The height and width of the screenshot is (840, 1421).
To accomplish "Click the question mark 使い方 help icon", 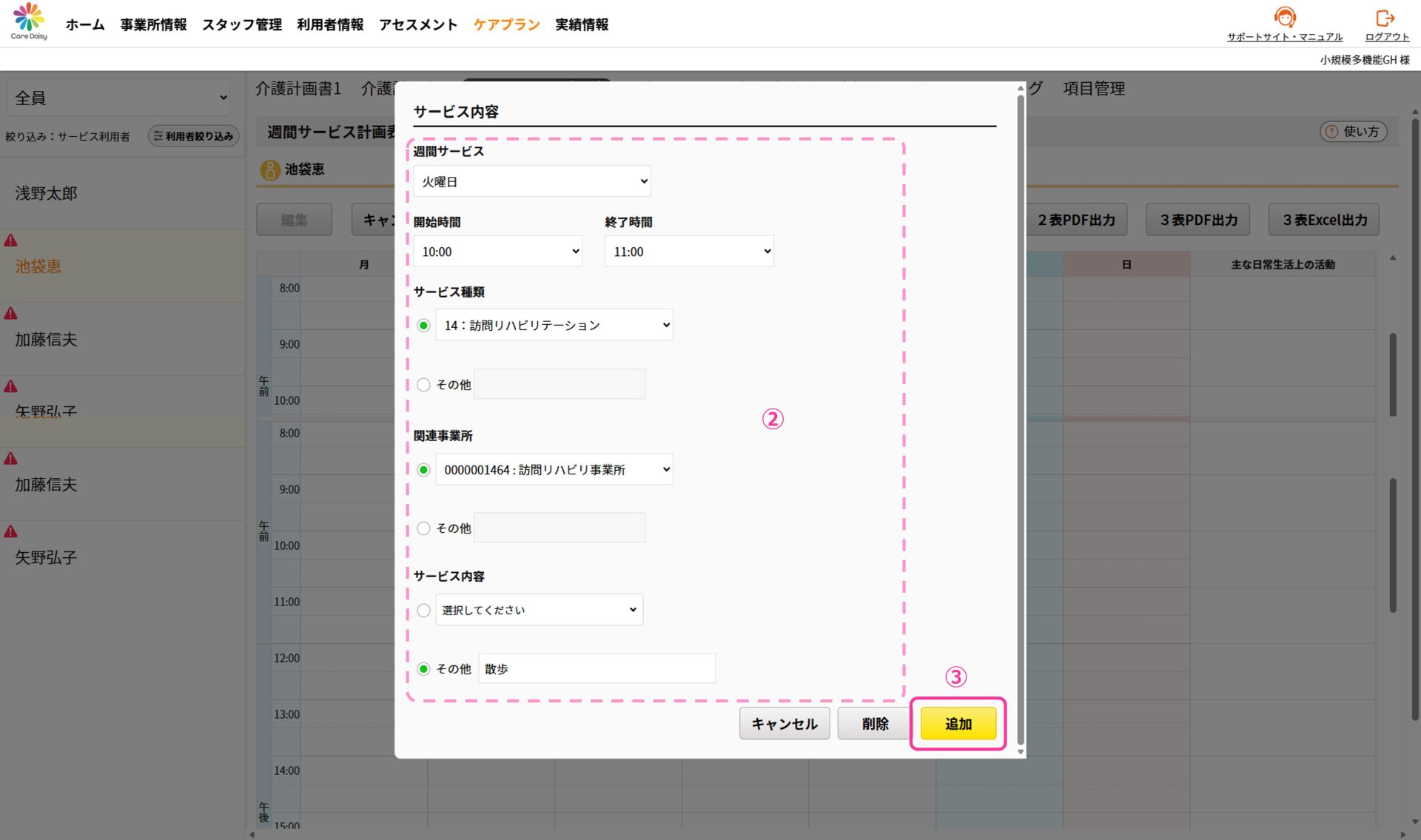I will tap(1331, 132).
